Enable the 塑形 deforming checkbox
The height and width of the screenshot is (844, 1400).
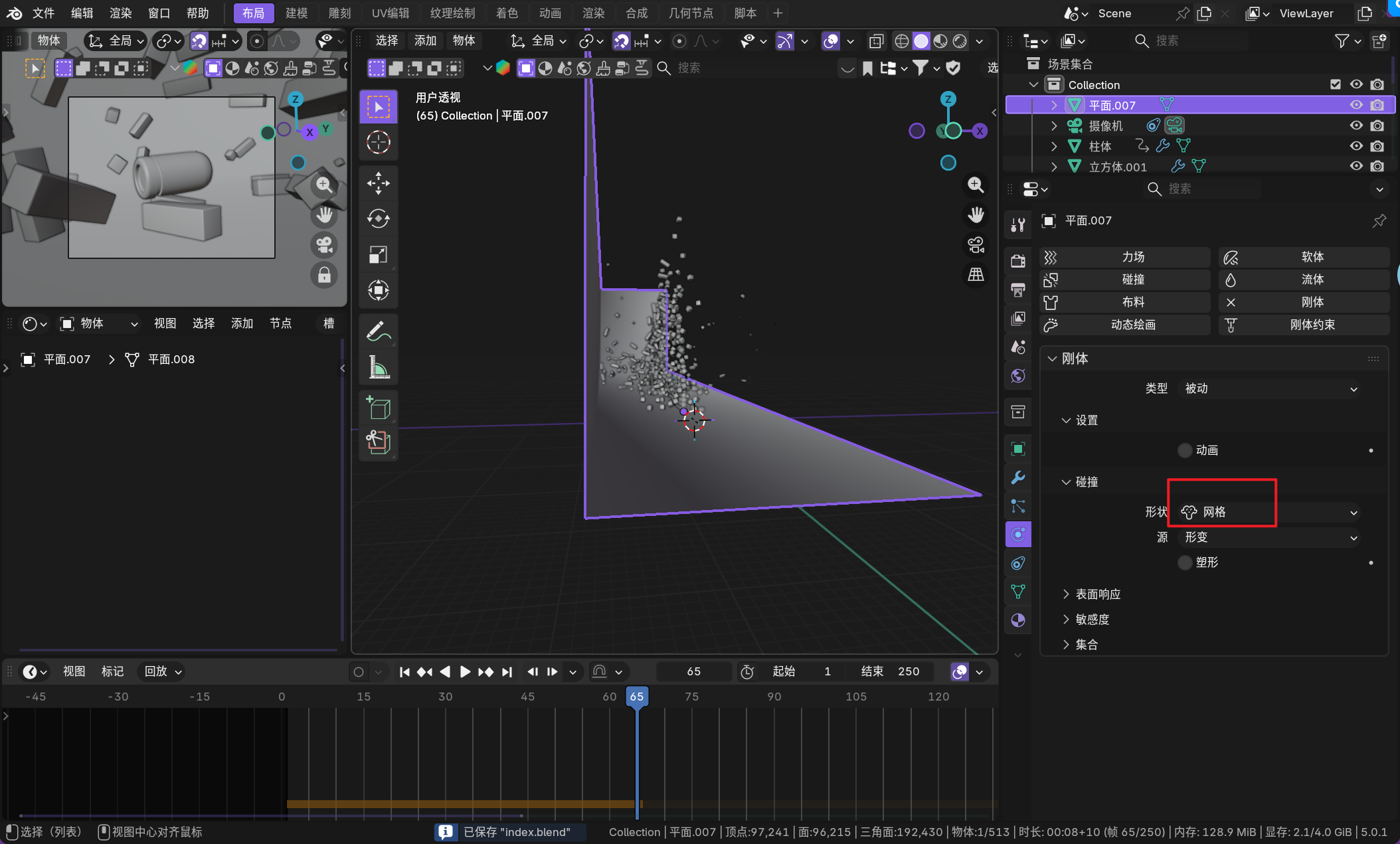pos(1185,562)
